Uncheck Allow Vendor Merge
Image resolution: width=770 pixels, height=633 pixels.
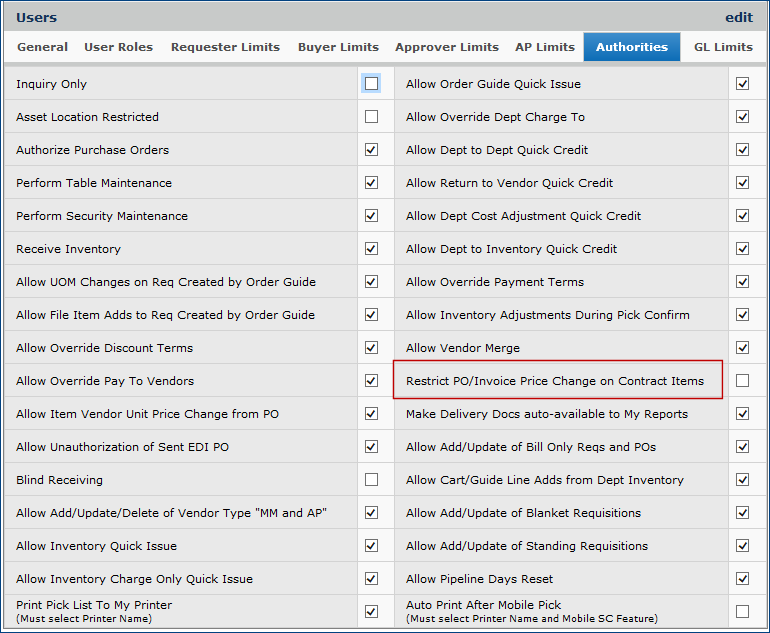pos(742,348)
